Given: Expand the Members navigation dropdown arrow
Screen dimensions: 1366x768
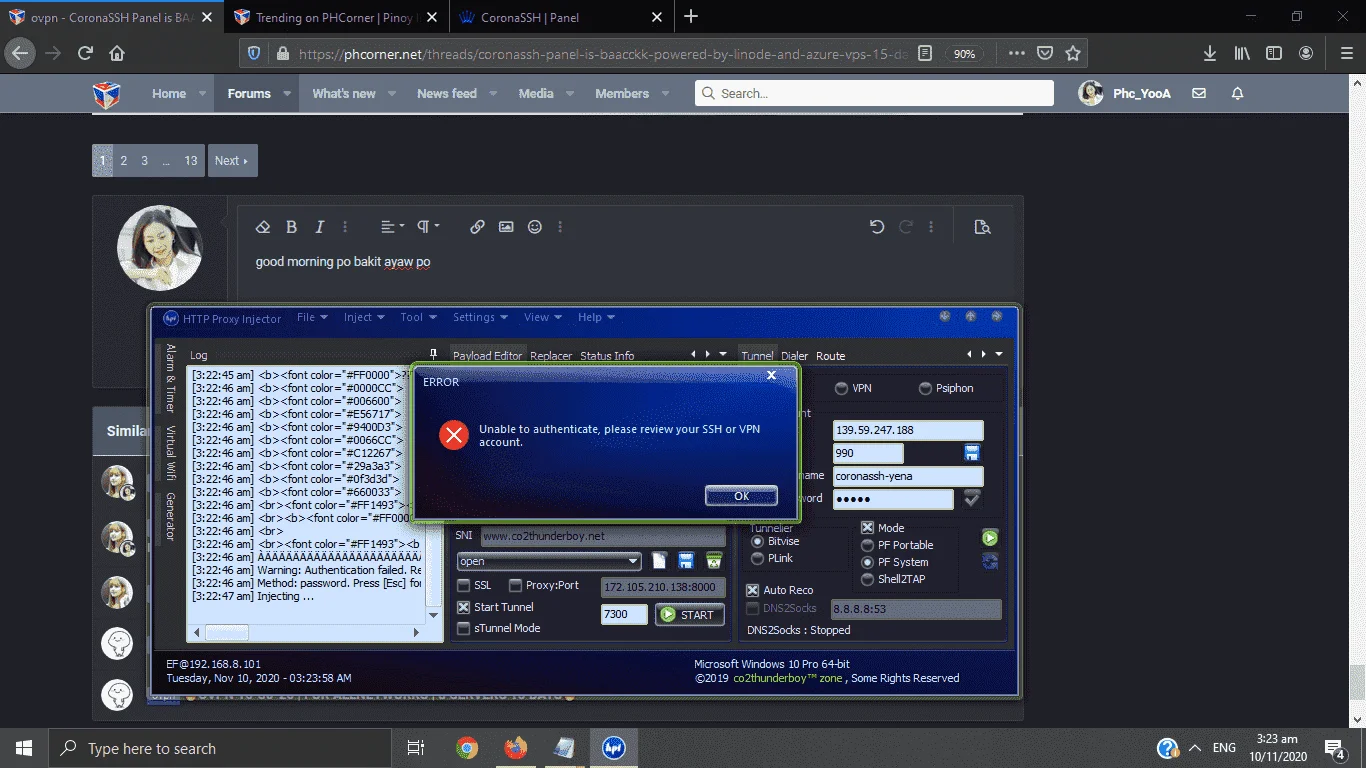Looking at the screenshot, I should 666,93.
